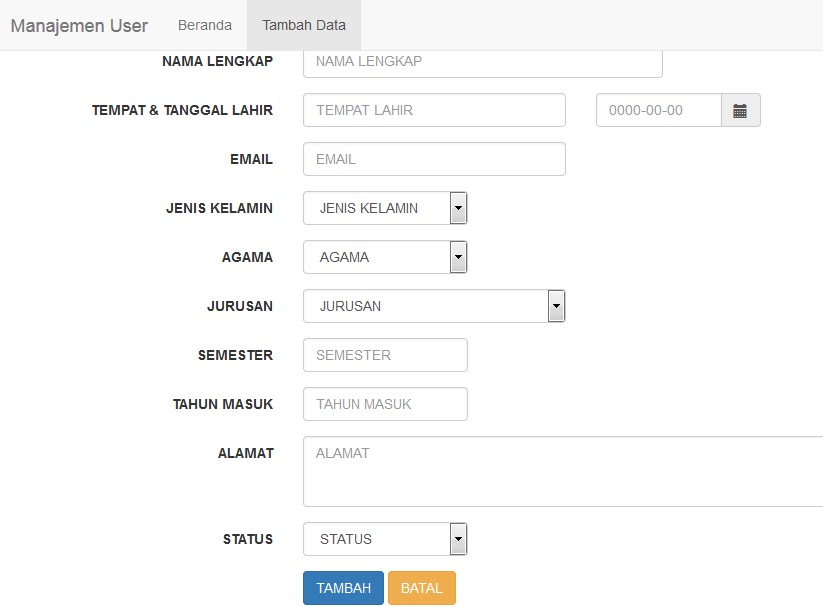Submit form with the Tambah button
The image size is (823, 607).
[343, 588]
